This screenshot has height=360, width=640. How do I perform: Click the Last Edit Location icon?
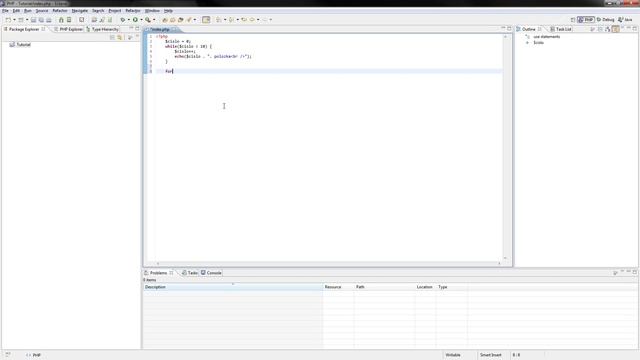[x=244, y=20]
